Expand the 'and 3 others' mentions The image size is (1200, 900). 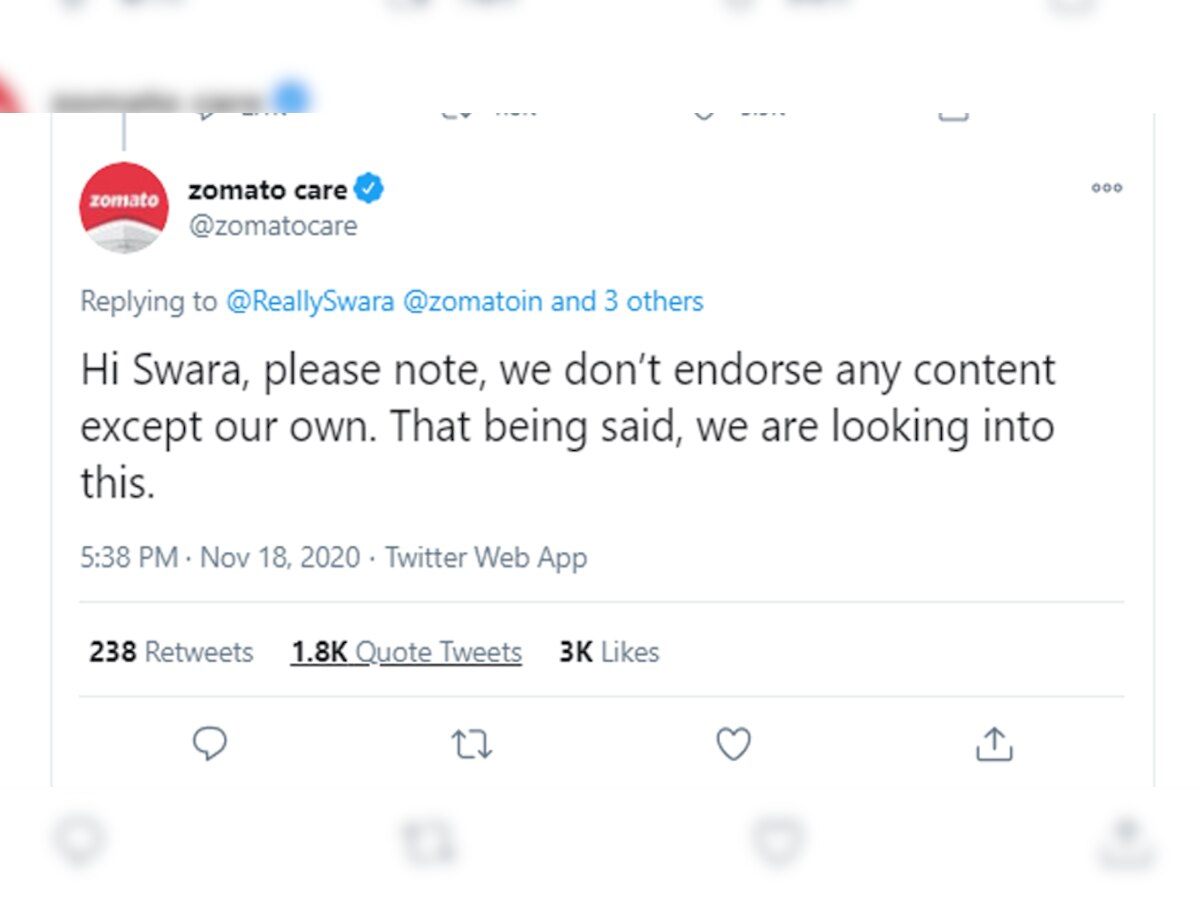pyautogui.click(x=629, y=301)
